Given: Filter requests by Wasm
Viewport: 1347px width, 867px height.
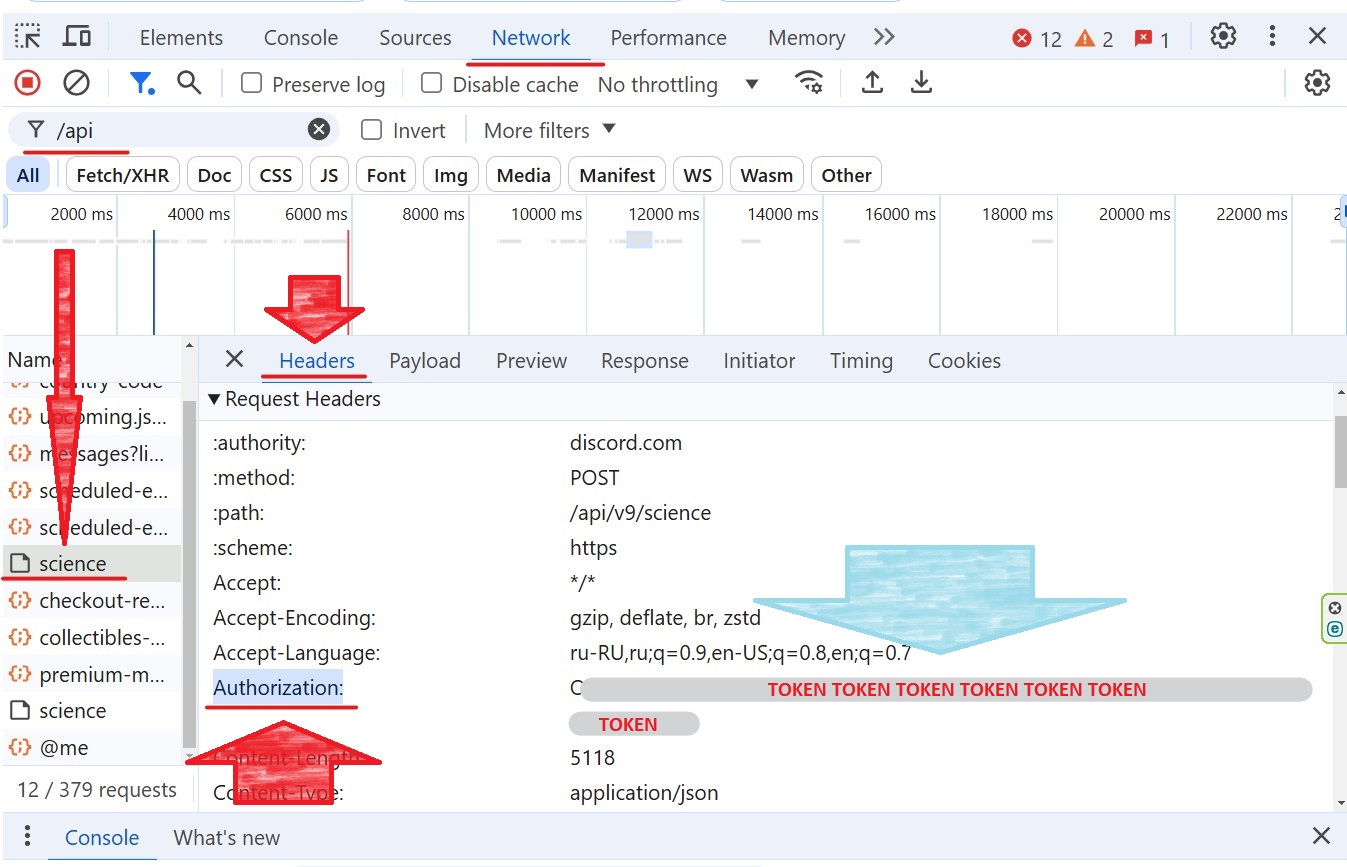Looking at the screenshot, I should 767,175.
